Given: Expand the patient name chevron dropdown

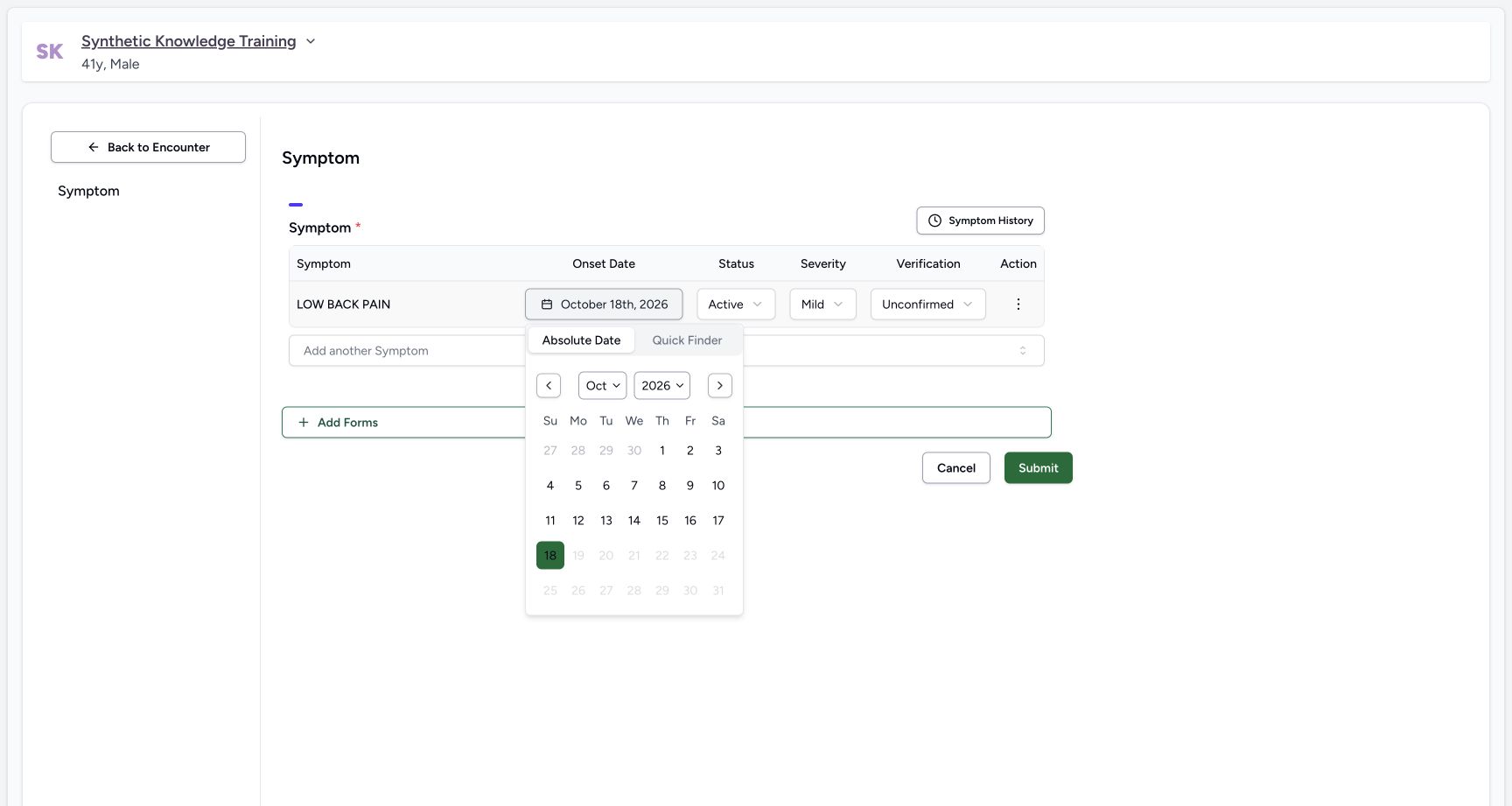Looking at the screenshot, I should pos(311,41).
